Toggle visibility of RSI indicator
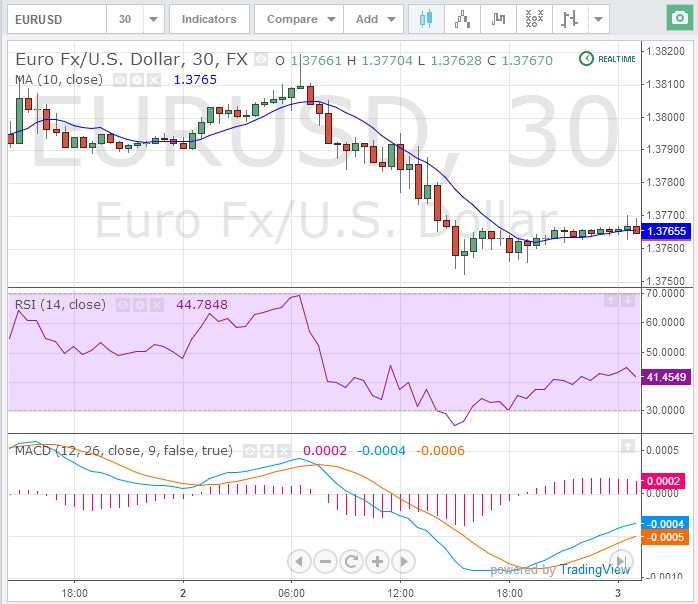The height and width of the screenshot is (604, 698). (x=123, y=305)
